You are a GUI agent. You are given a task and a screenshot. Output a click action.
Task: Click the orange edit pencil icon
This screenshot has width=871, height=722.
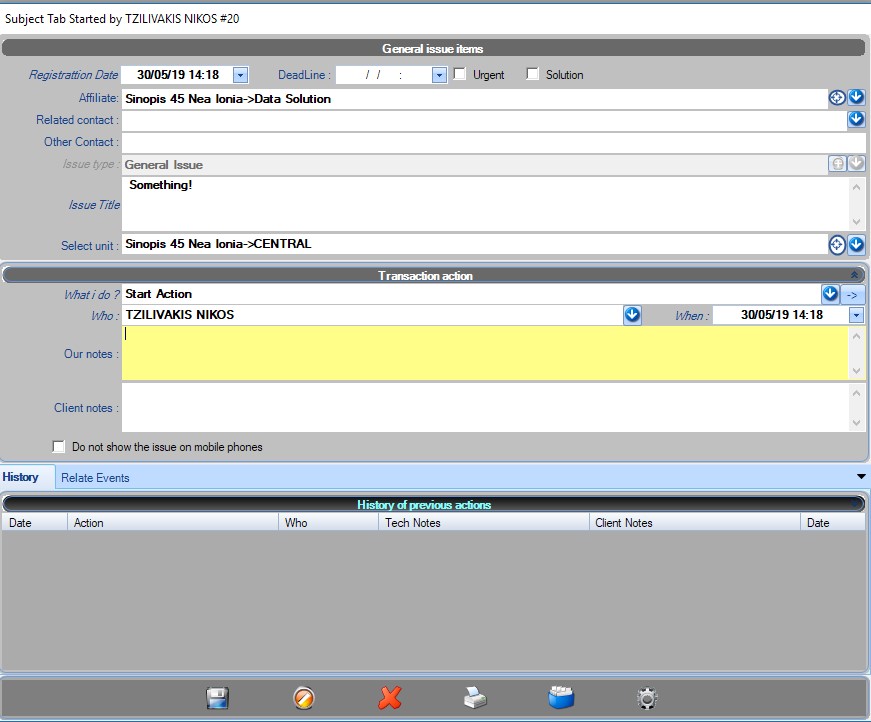(304, 698)
